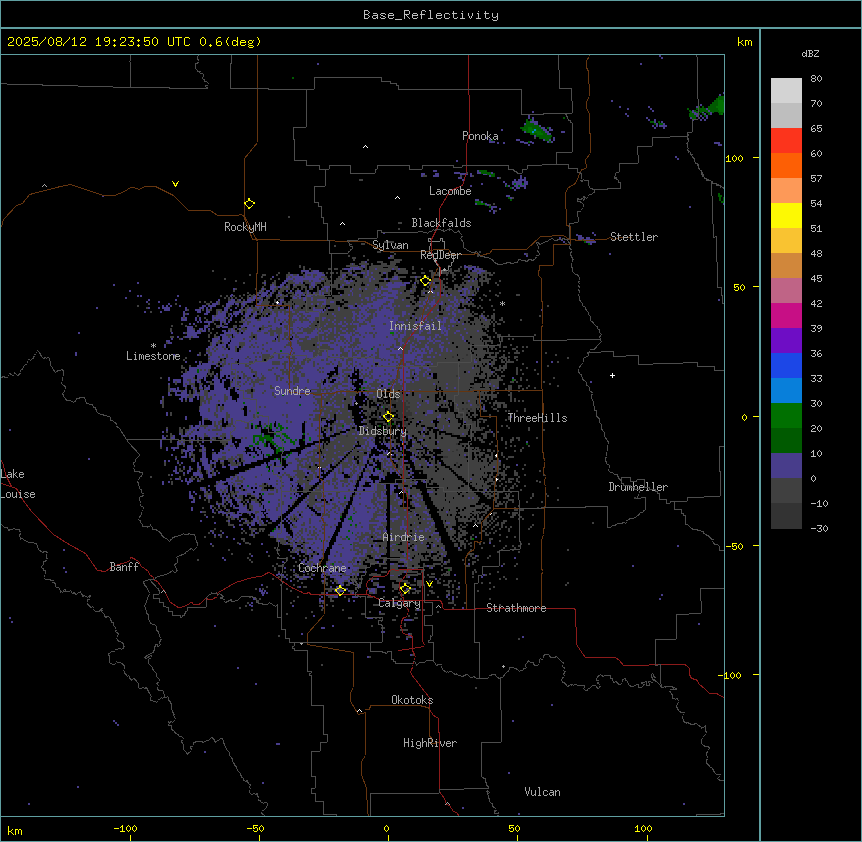This screenshot has height=842, width=862.
Task: Select the orange 57-60 dBZ legend swatch
Action: click(x=786, y=165)
